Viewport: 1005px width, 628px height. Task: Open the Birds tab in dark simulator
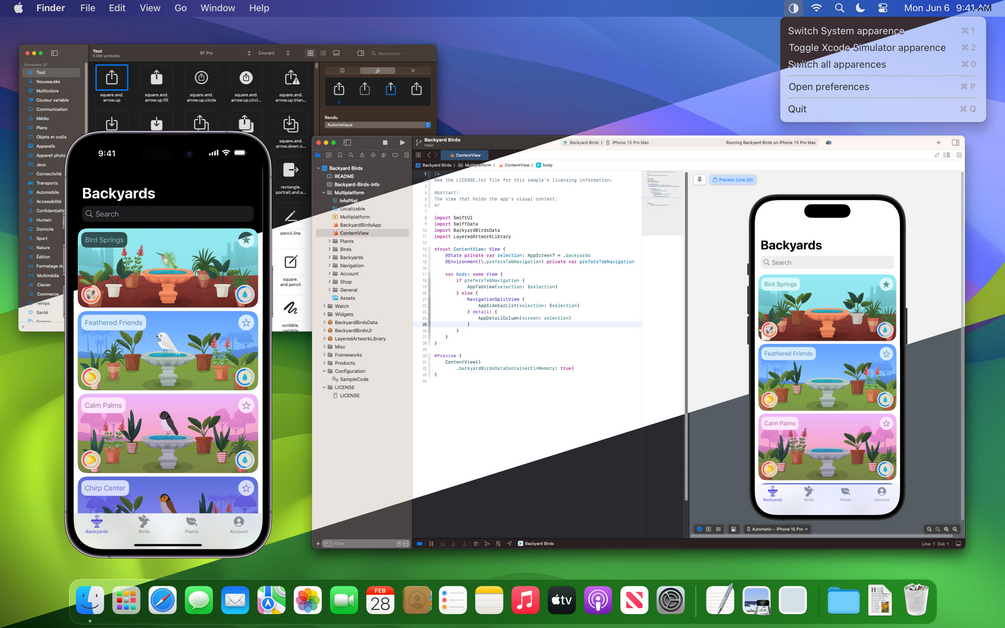coord(144,524)
